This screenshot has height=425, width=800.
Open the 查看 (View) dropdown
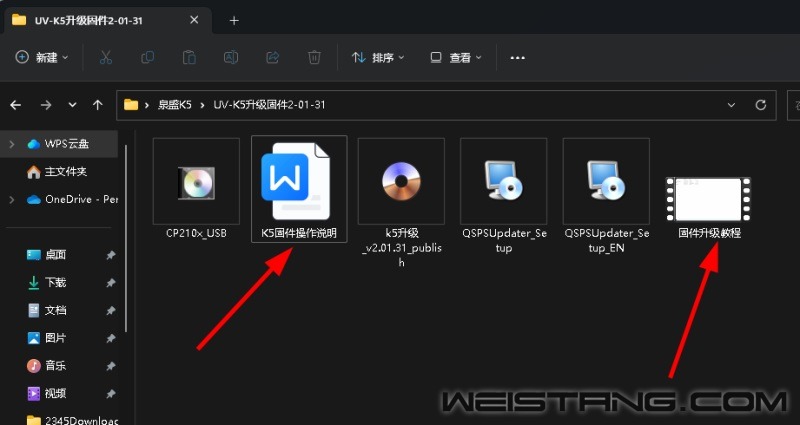click(x=456, y=58)
